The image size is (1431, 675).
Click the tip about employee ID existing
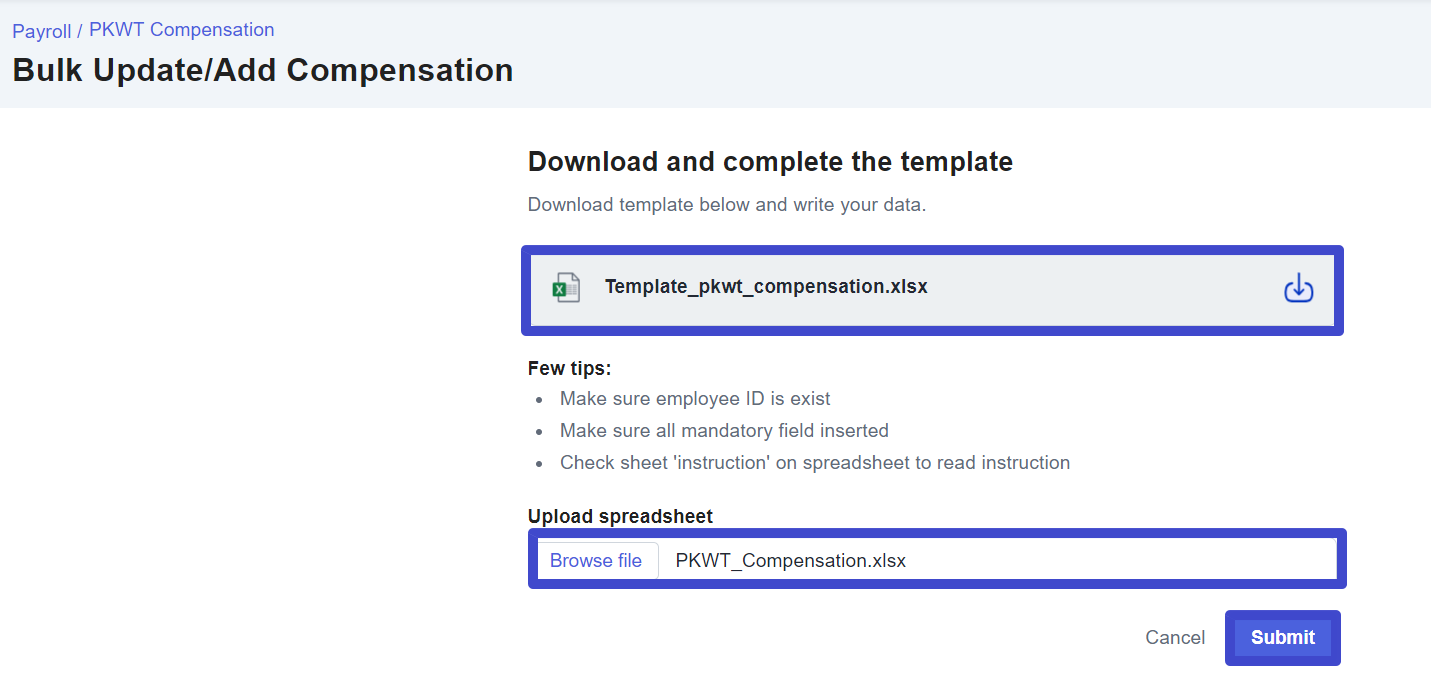click(695, 399)
